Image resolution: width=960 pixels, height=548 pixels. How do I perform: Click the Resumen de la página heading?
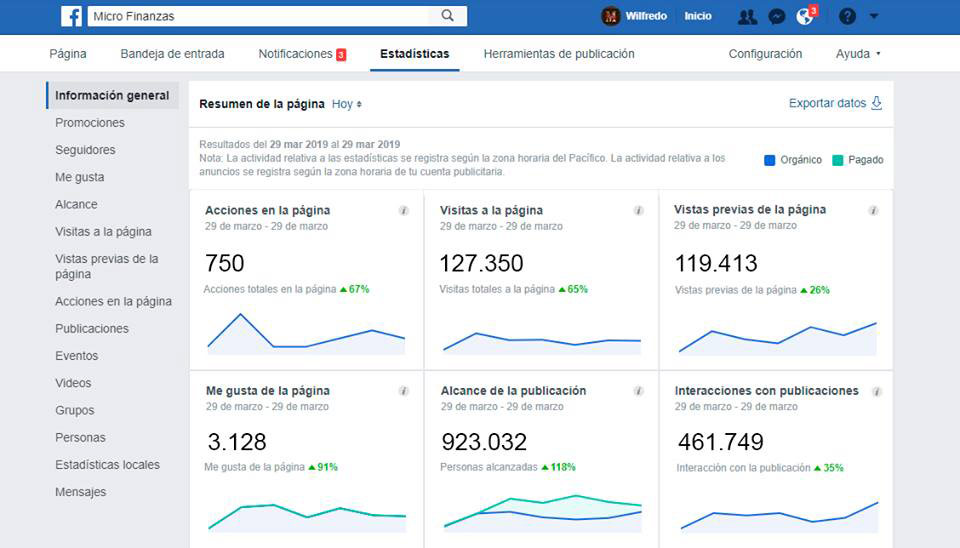tap(261, 104)
